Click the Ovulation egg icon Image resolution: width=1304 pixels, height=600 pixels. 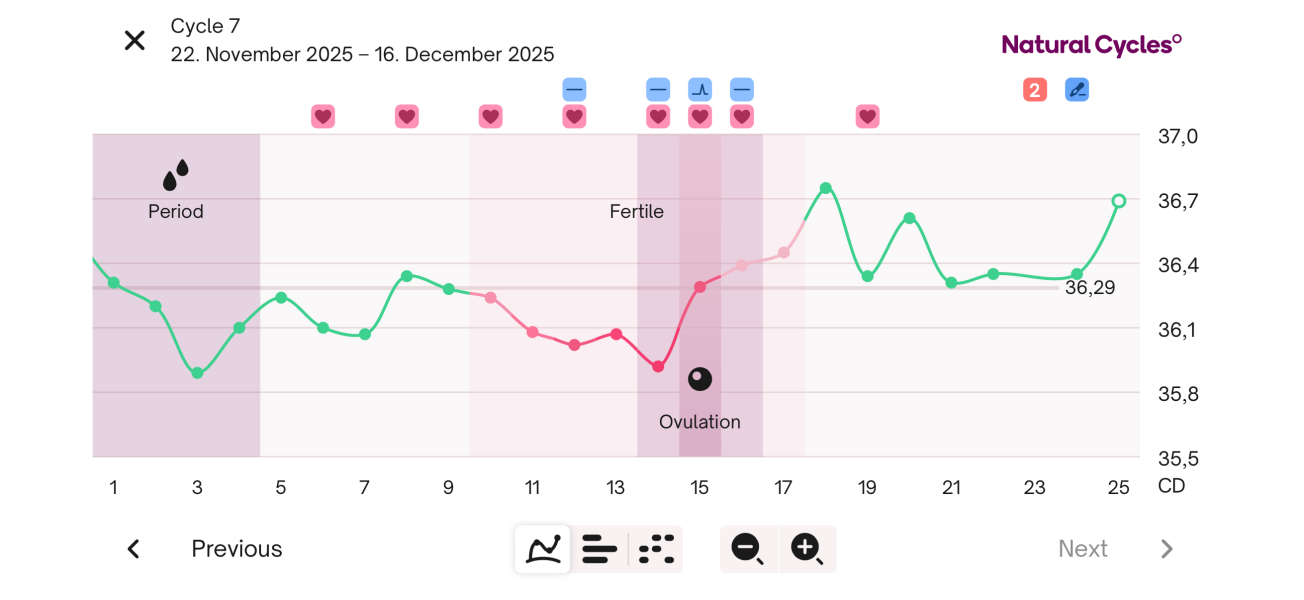[x=699, y=379]
